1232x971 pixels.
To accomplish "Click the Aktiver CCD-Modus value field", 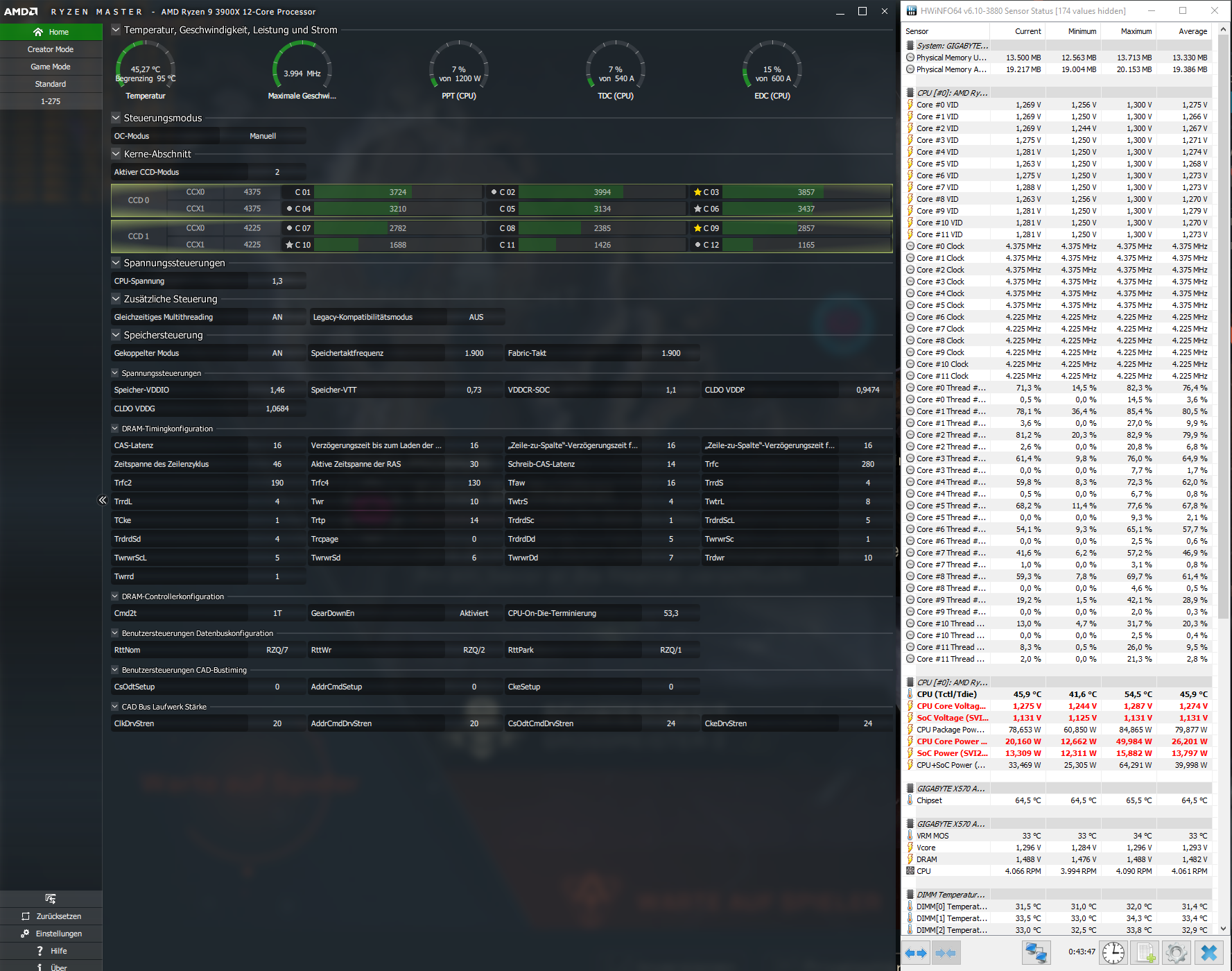I will (x=277, y=172).
